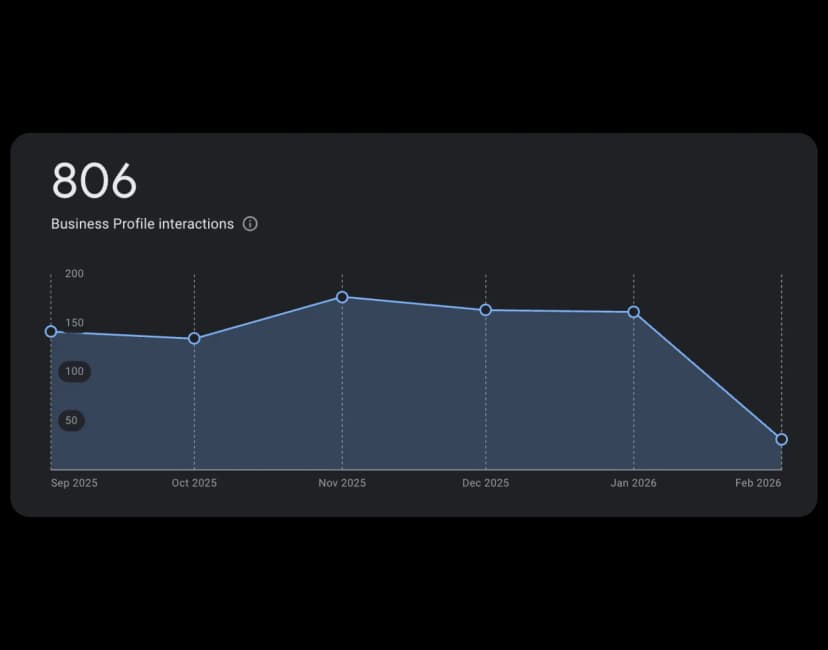Select the Oct 2025 data point marker
This screenshot has height=650, width=828.
tap(193, 339)
